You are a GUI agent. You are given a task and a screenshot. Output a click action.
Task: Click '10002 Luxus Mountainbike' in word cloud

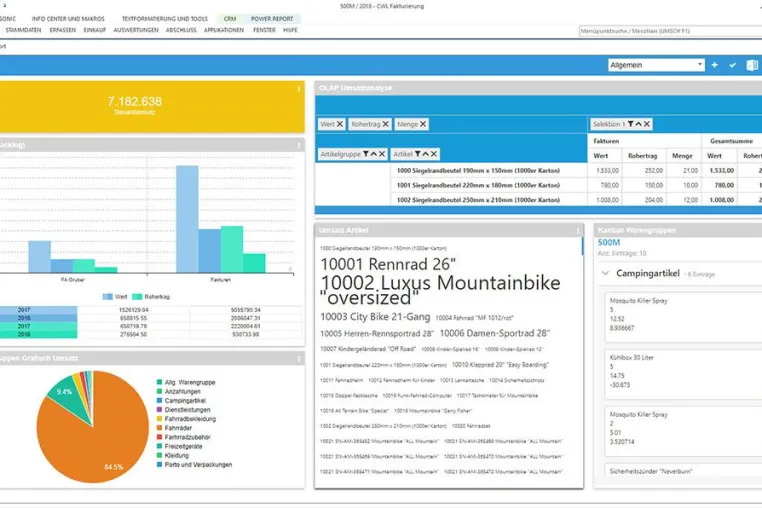440,283
